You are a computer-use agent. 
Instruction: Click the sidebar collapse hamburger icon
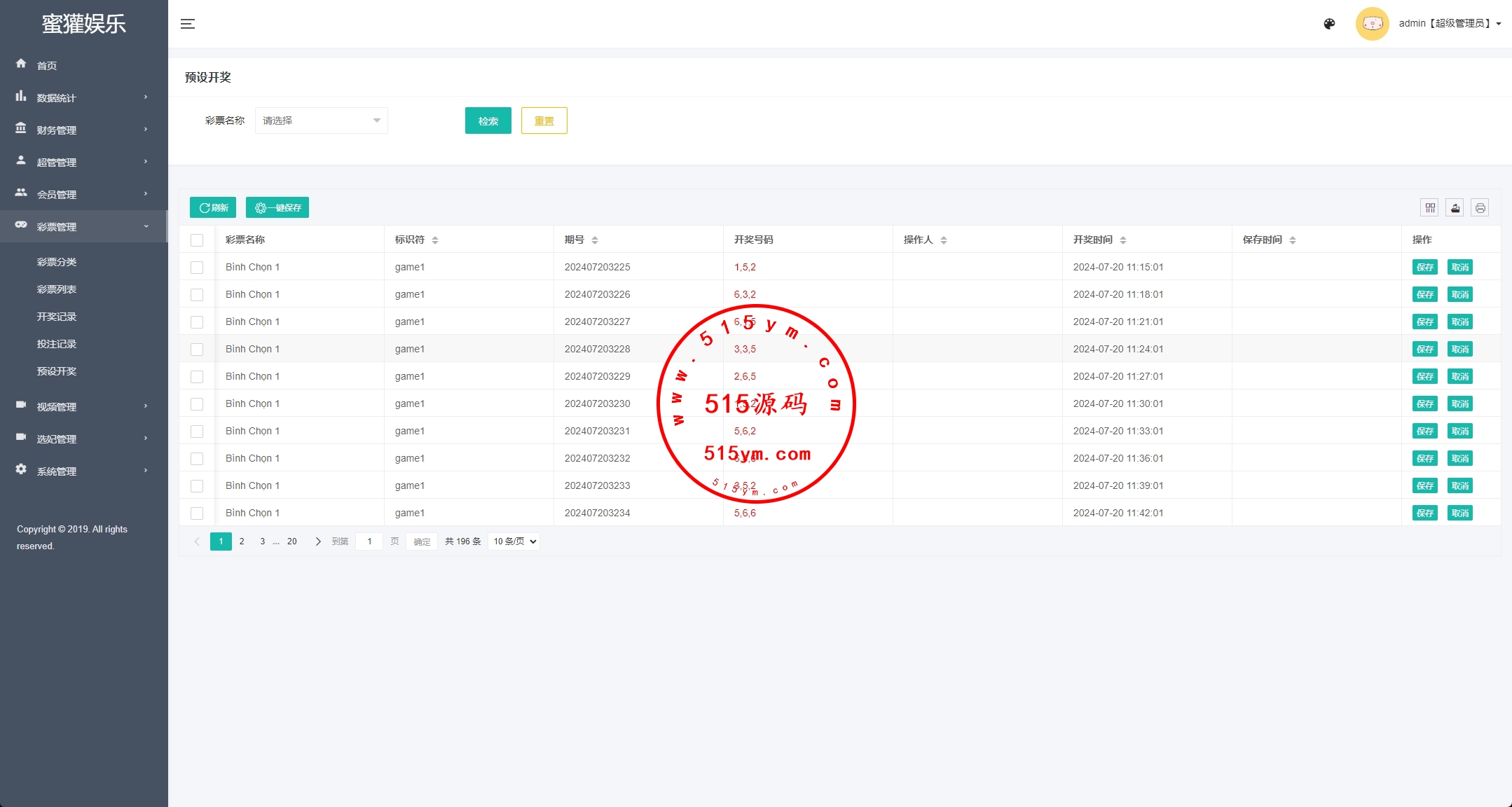(188, 24)
